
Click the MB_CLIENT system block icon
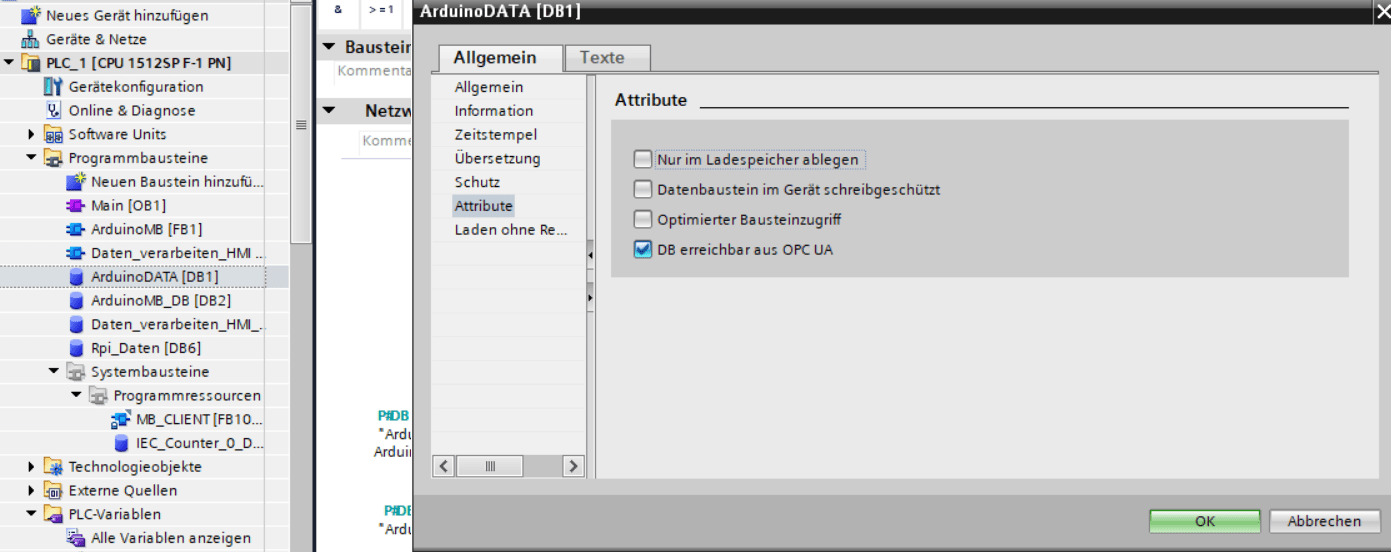click(x=121, y=419)
